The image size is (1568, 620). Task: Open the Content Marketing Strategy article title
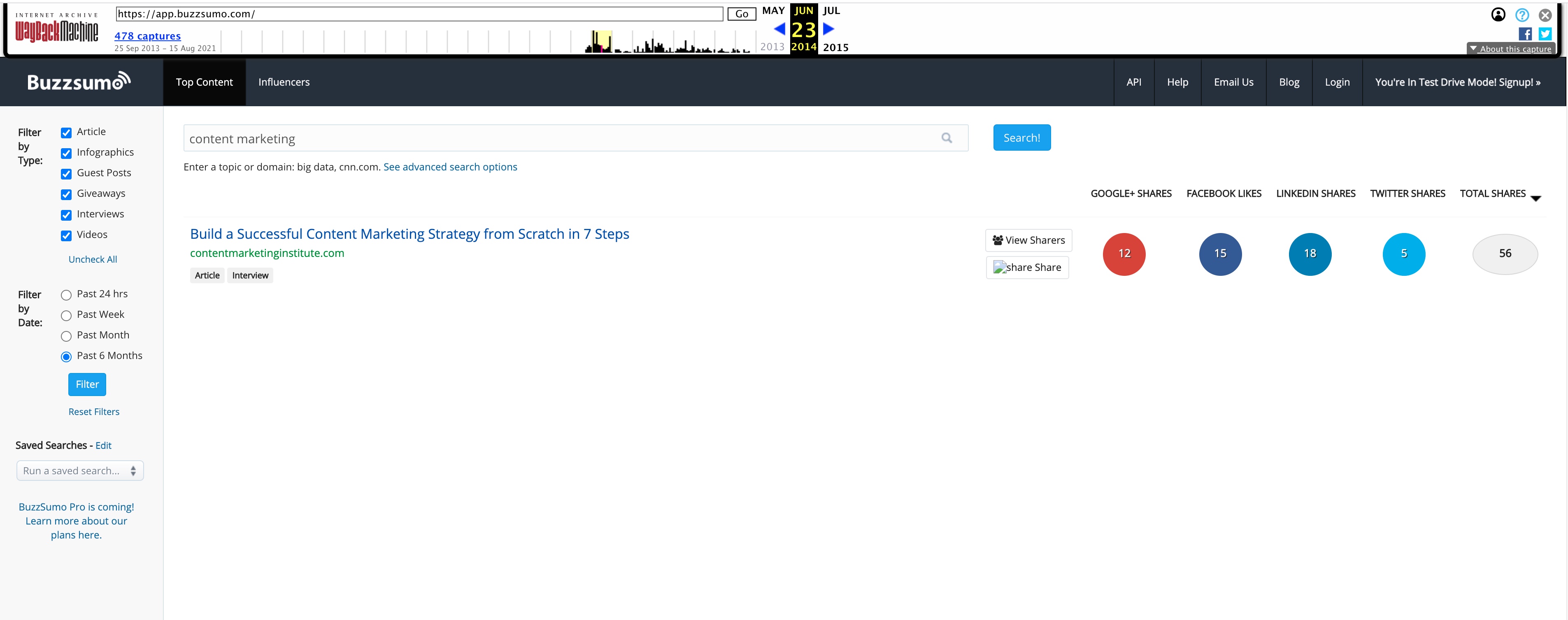tap(409, 234)
